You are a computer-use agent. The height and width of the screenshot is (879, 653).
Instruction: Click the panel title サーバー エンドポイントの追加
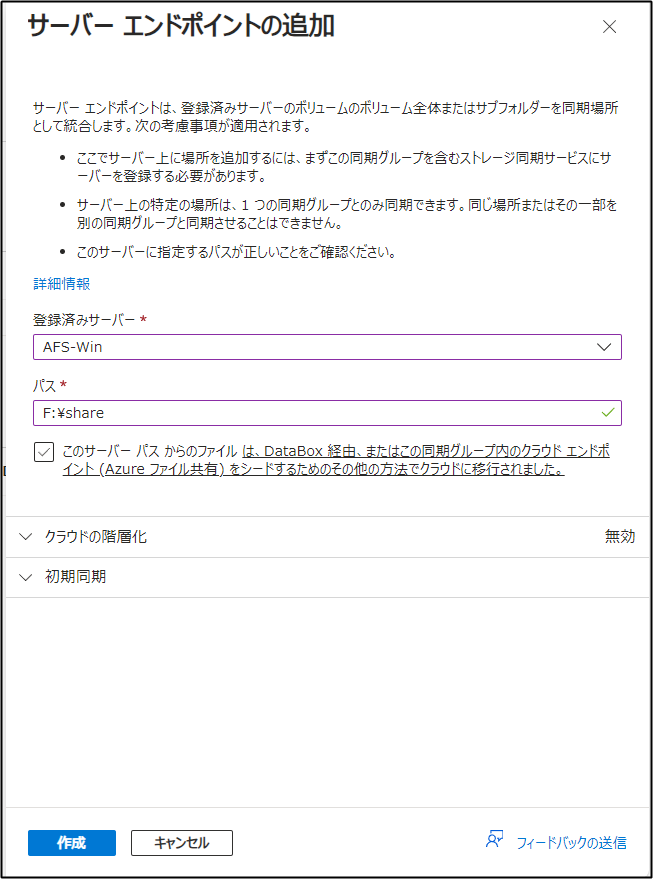(181, 26)
